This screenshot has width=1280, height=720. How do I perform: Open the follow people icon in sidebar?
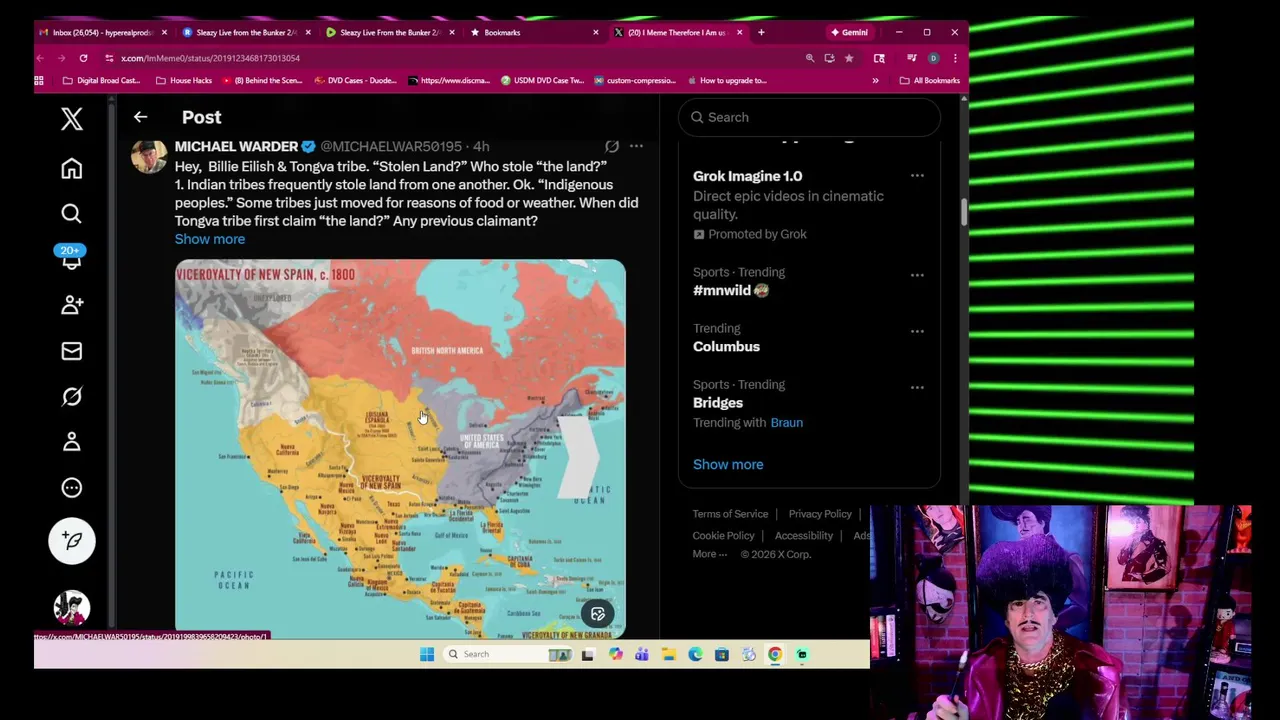(x=71, y=305)
